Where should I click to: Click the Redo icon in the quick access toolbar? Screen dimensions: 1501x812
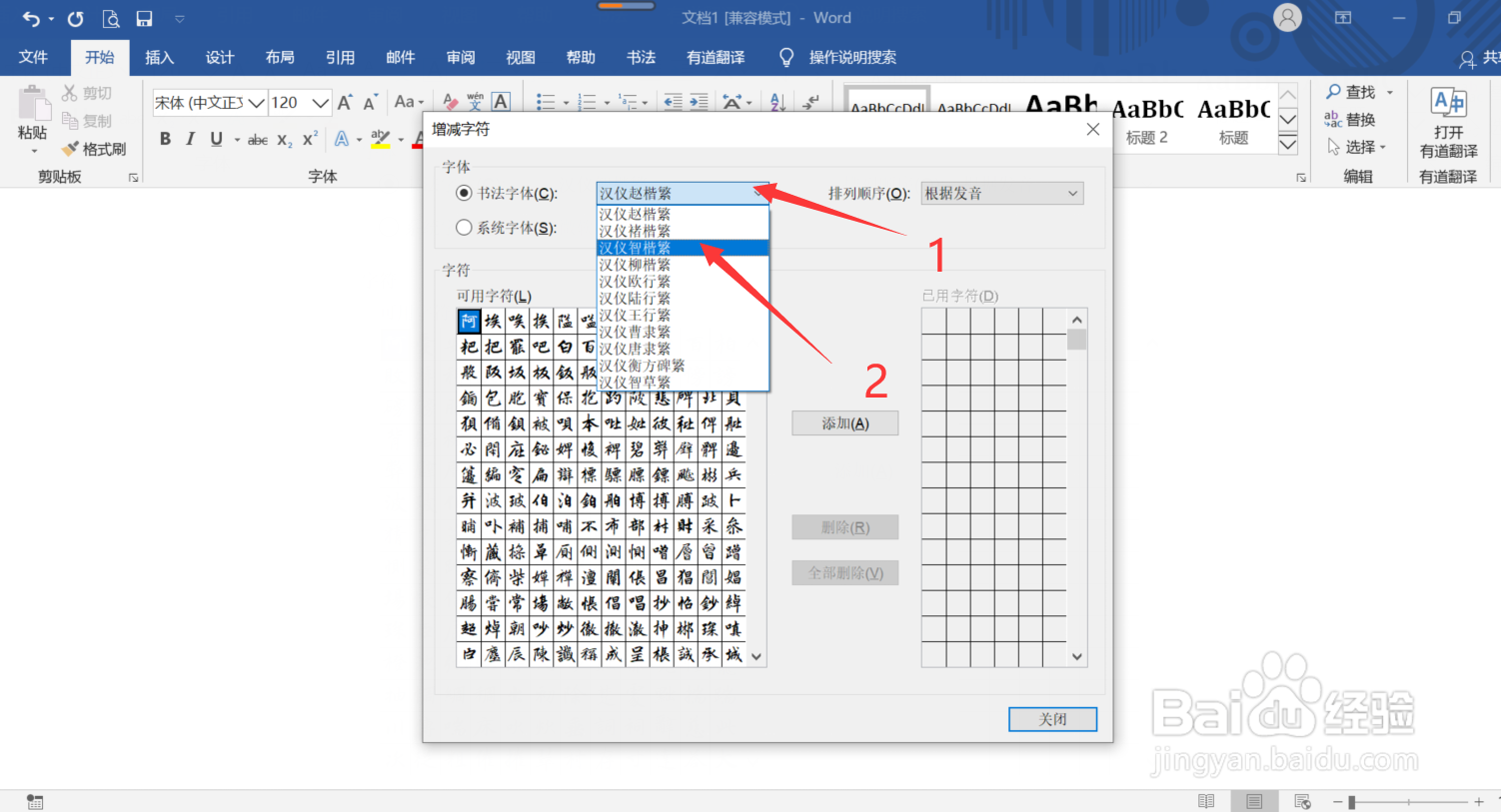pos(75,18)
